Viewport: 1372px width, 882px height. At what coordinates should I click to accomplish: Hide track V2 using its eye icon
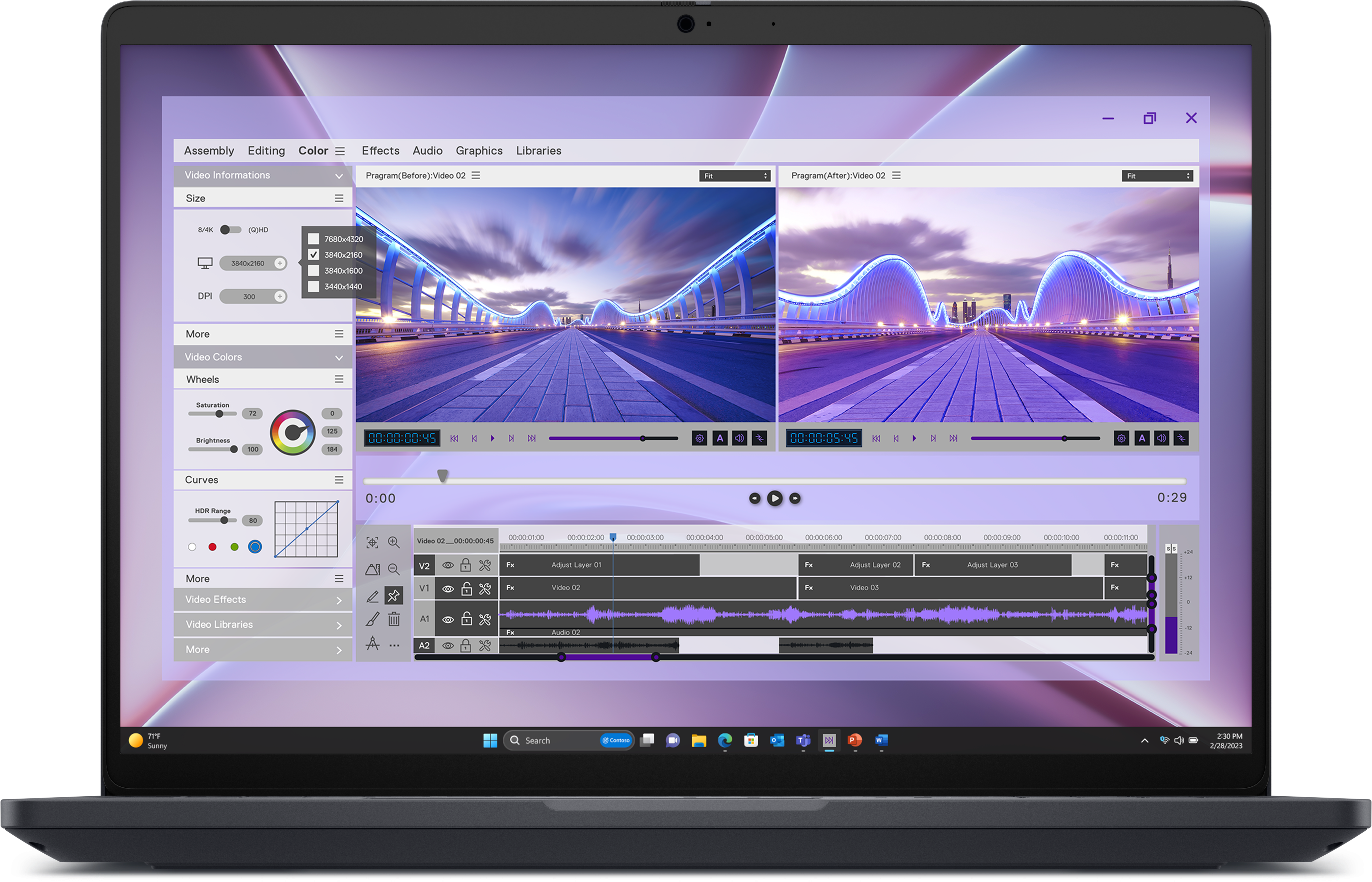pos(448,565)
